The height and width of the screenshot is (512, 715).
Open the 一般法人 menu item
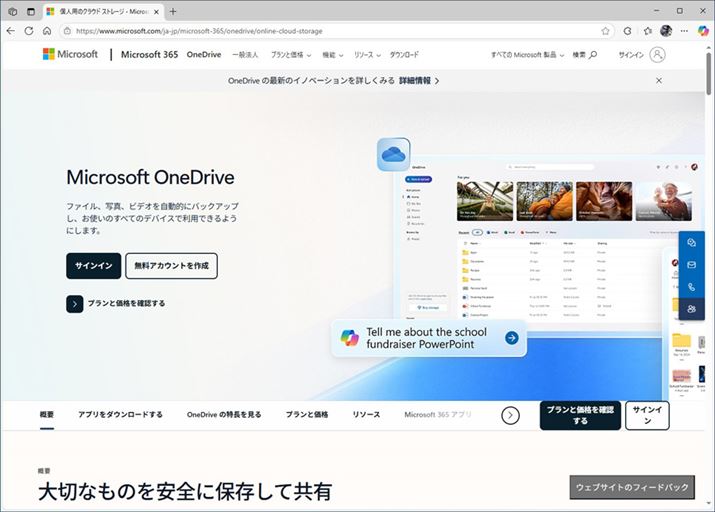(245, 55)
